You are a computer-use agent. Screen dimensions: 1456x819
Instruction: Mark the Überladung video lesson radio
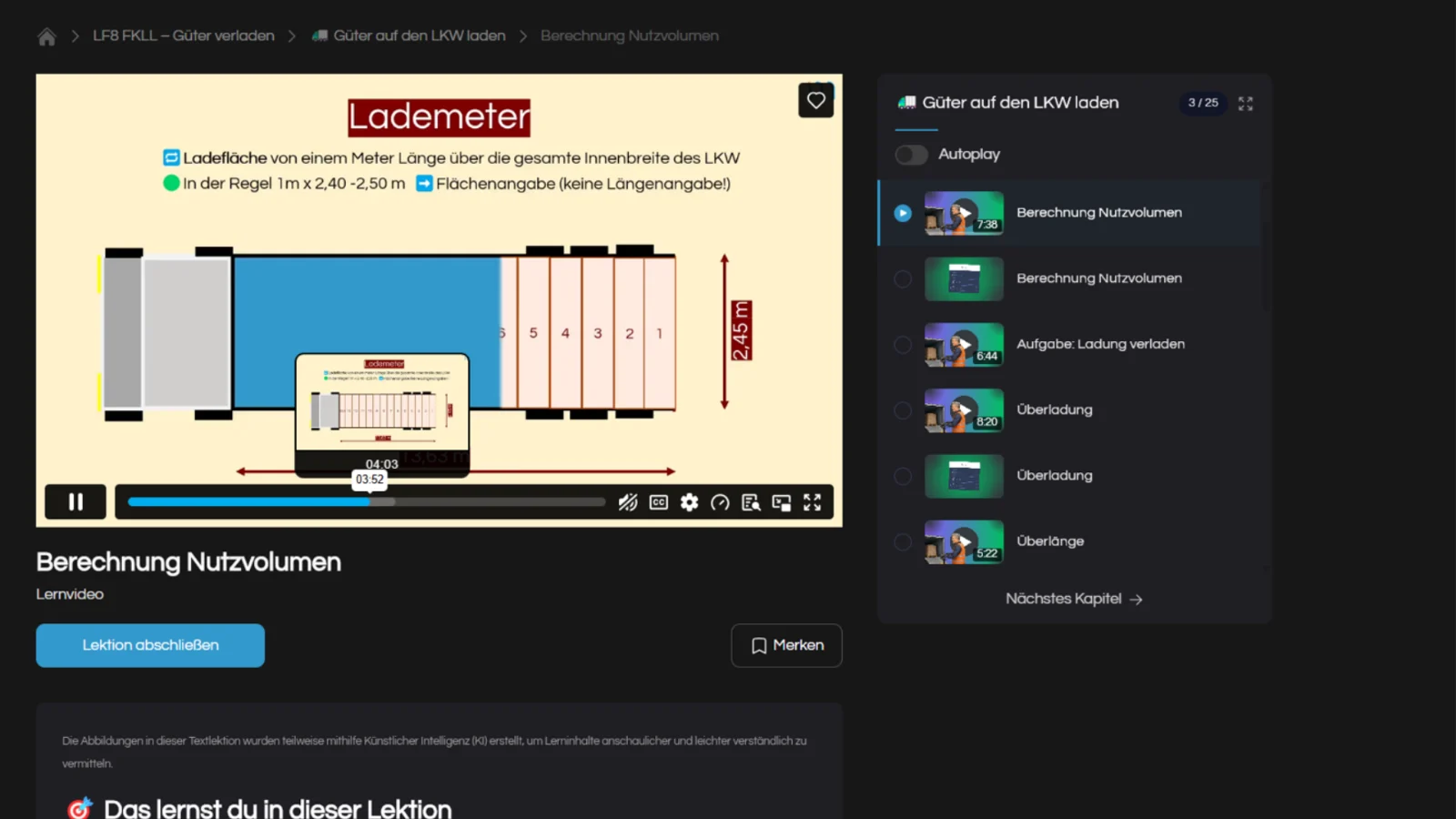[x=903, y=410]
